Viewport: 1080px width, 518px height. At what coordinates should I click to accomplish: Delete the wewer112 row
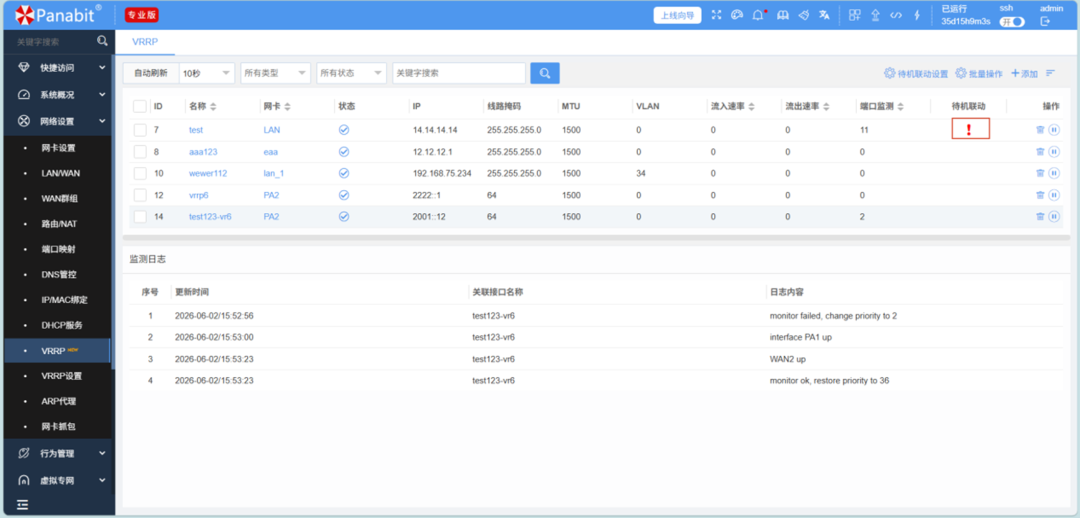(1040, 173)
